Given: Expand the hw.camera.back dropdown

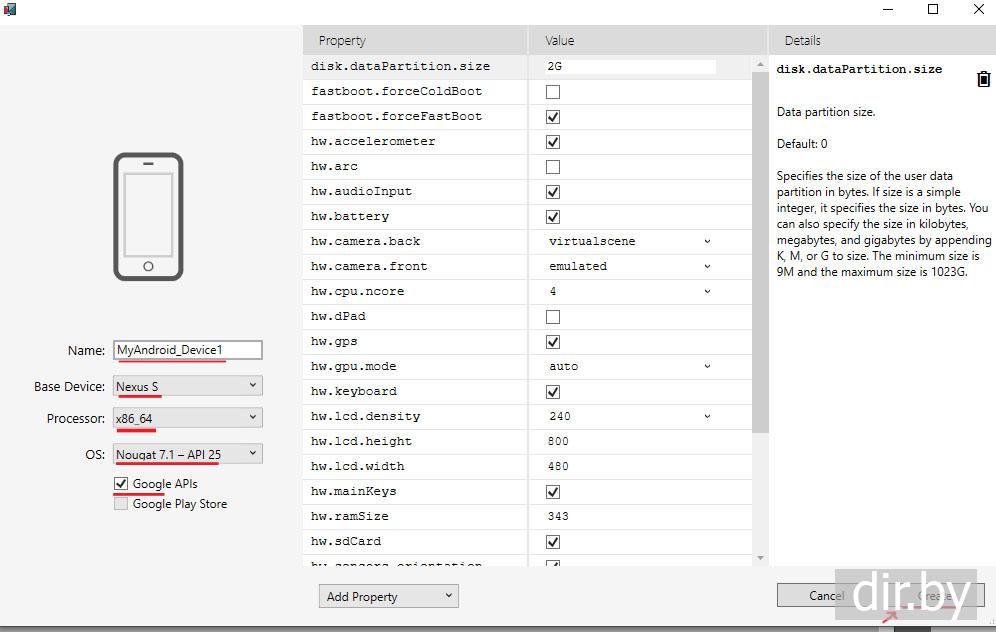Looking at the screenshot, I should coord(630,241).
